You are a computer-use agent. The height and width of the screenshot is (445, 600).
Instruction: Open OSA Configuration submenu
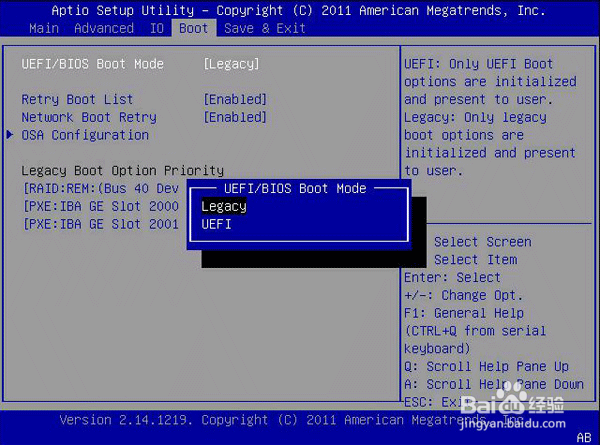(x=85, y=135)
